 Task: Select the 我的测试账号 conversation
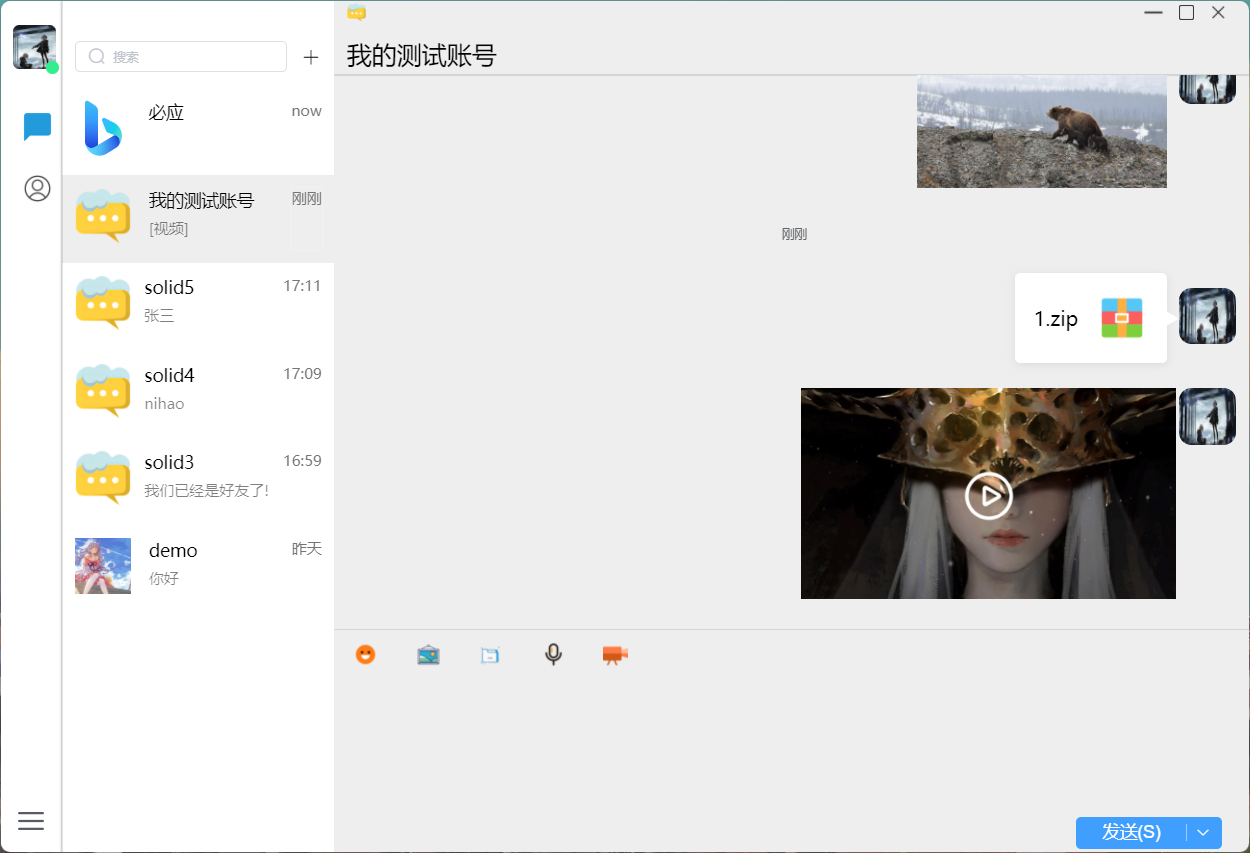coord(198,219)
